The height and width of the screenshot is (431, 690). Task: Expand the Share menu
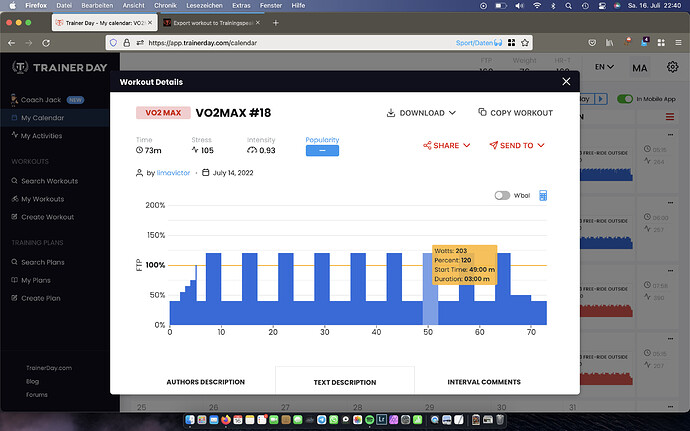click(x=447, y=145)
